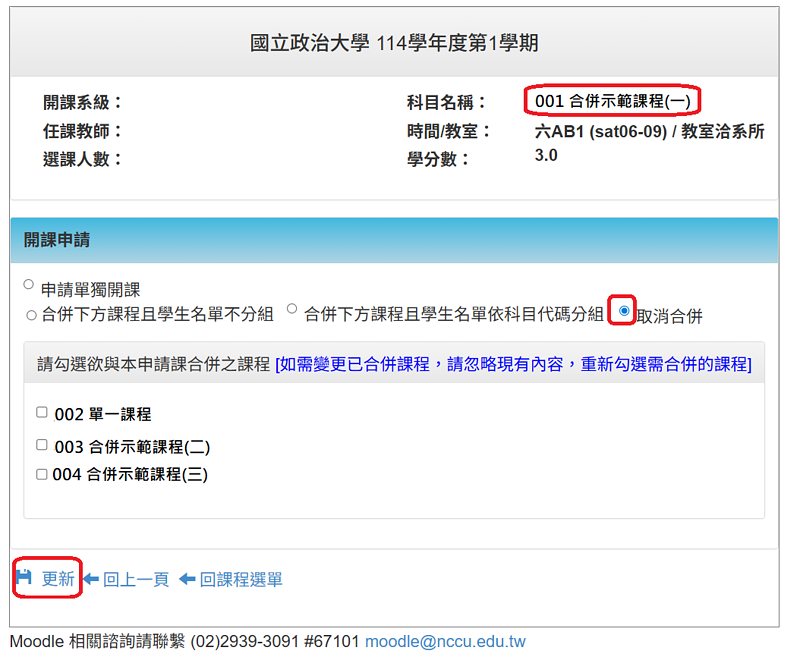Click the blue note about 如需變更已合併課程
Viewport: 800px width, 660px height.
tap(513, 364)
